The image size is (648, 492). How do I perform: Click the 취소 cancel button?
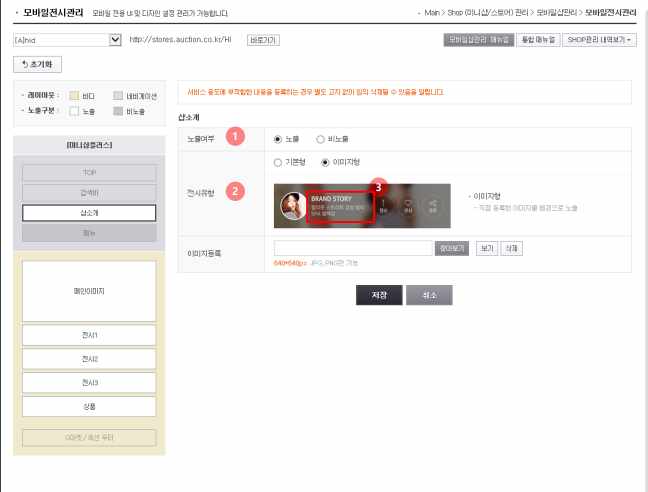[x=429, y=295]
